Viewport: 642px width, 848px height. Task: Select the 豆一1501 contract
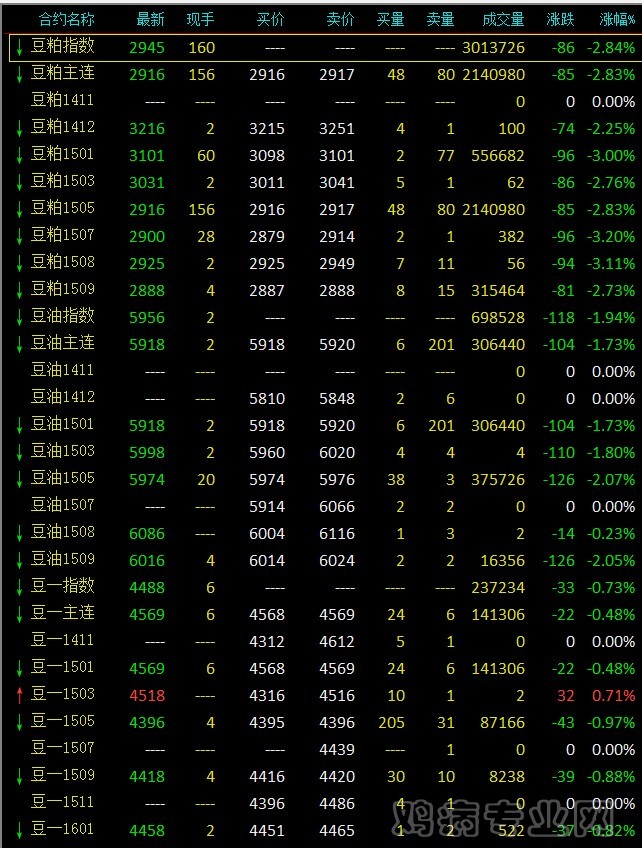click(x=62, y=668)
